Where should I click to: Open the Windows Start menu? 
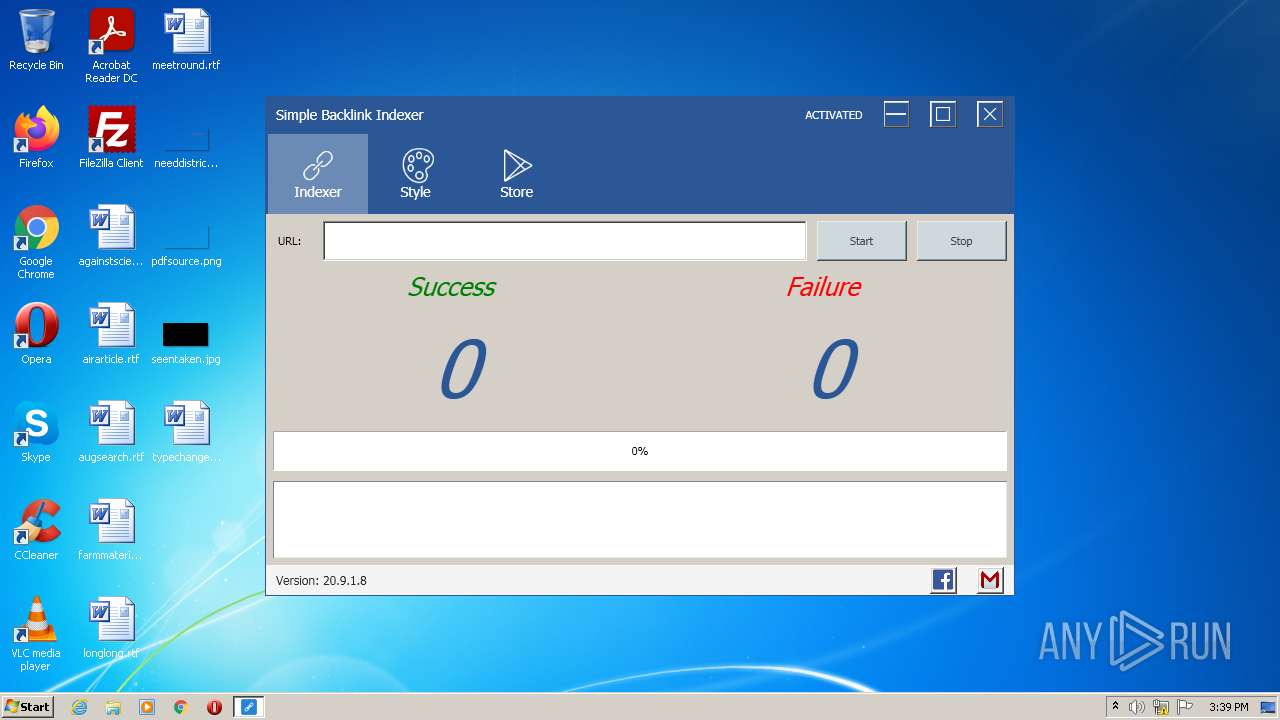[28, 707]
